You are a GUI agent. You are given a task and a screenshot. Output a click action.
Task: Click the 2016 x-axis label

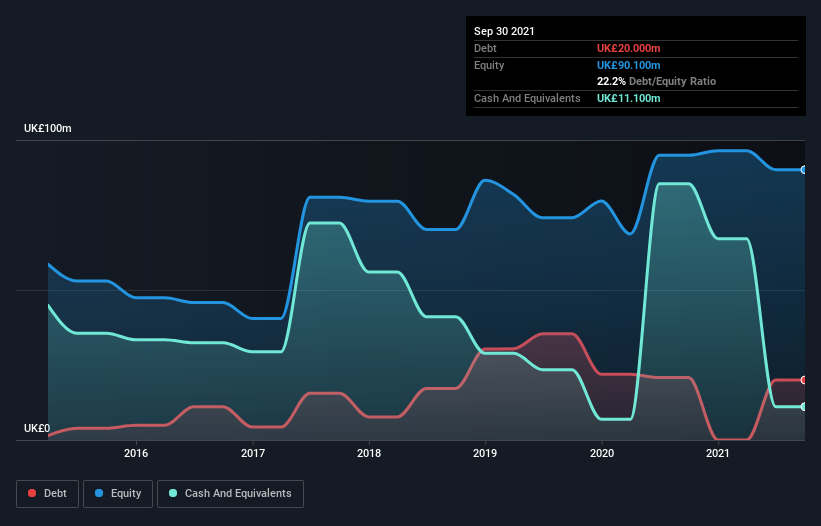(x=136, y=453)
